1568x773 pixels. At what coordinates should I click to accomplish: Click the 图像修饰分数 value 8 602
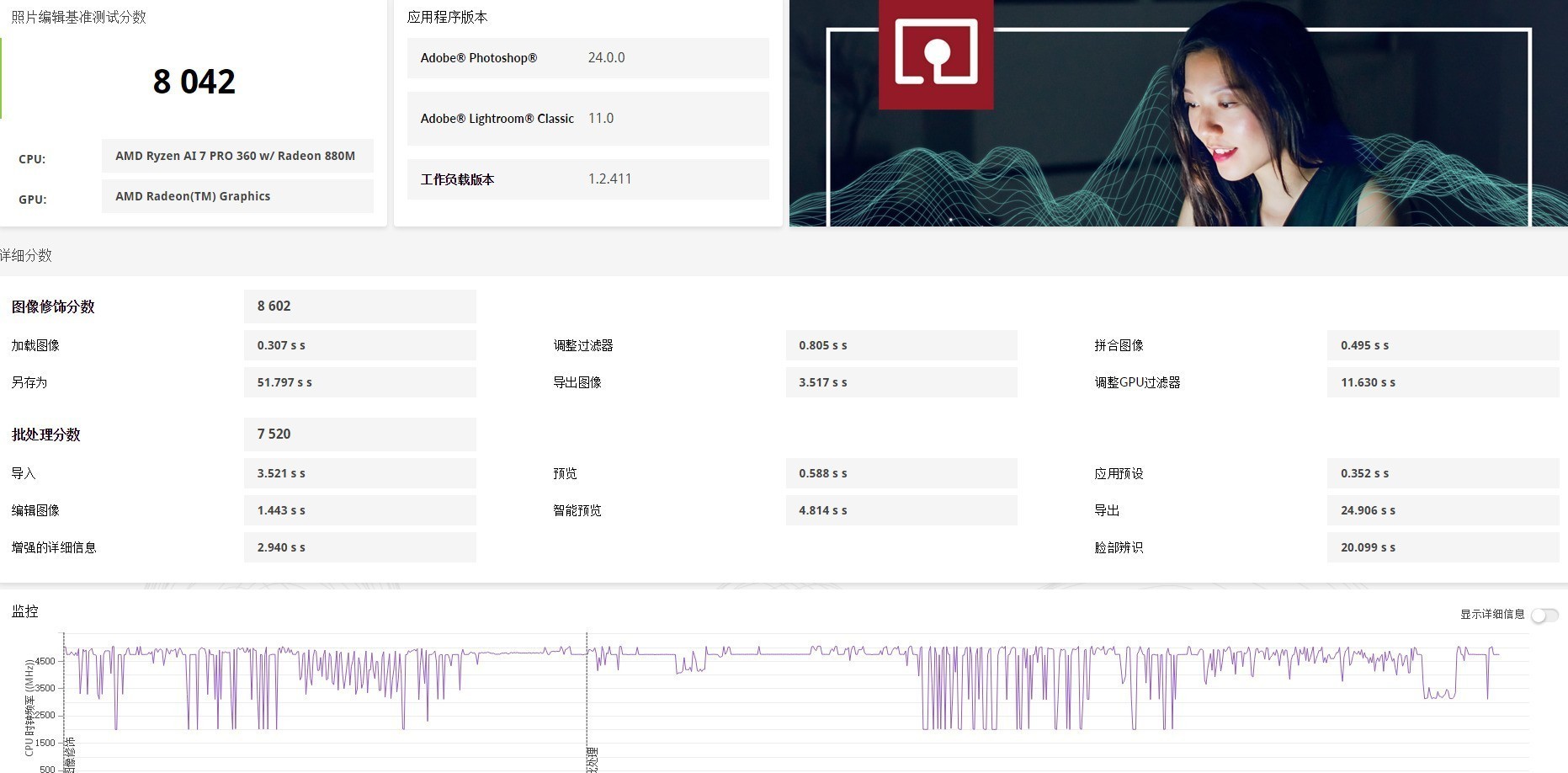[359, 307]
